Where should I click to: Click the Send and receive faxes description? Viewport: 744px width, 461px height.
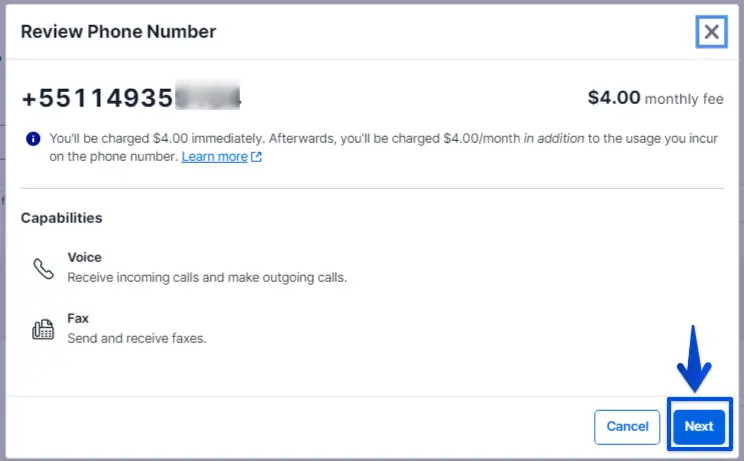[x=136, y=338]
